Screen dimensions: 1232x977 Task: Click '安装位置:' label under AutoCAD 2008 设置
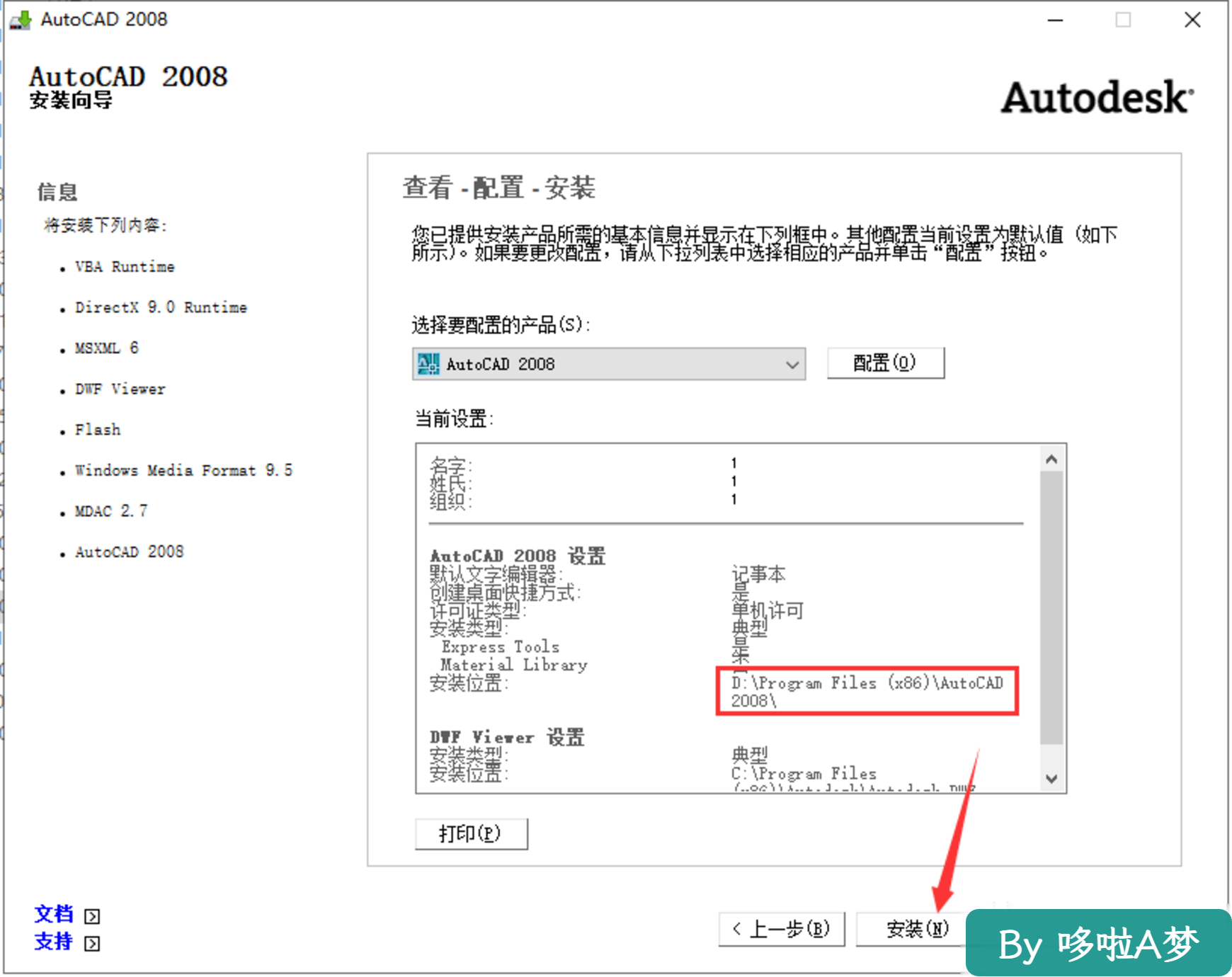(469, 683)
